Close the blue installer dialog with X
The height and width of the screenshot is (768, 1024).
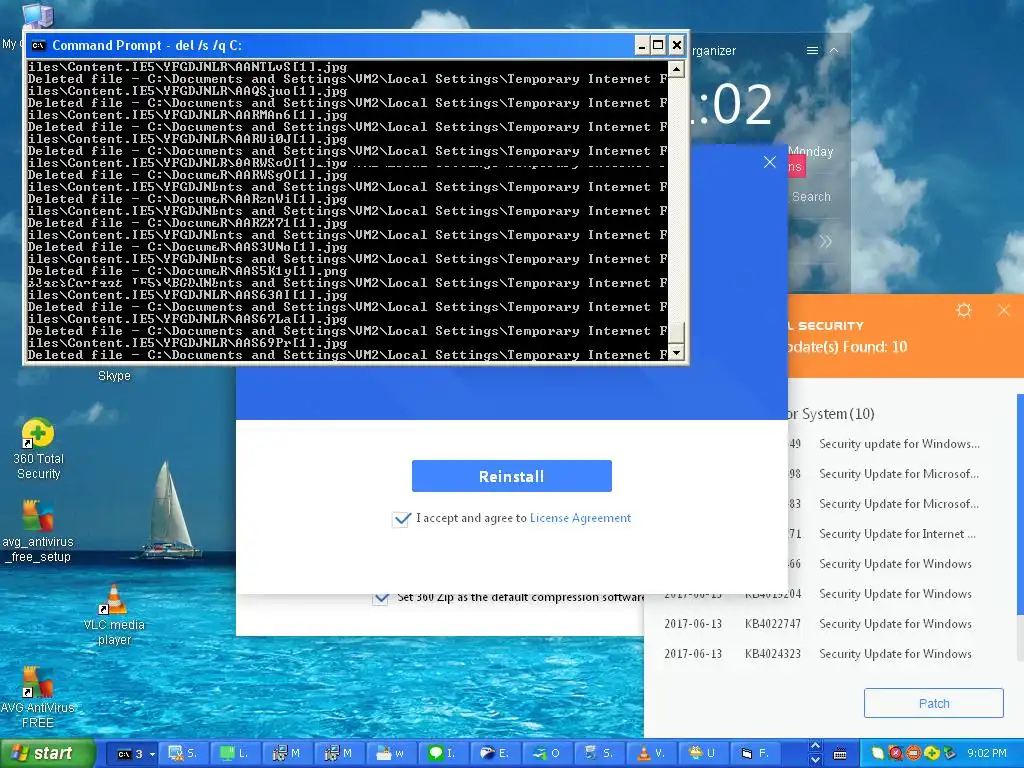pyautogui.click(x=770, y=162)
